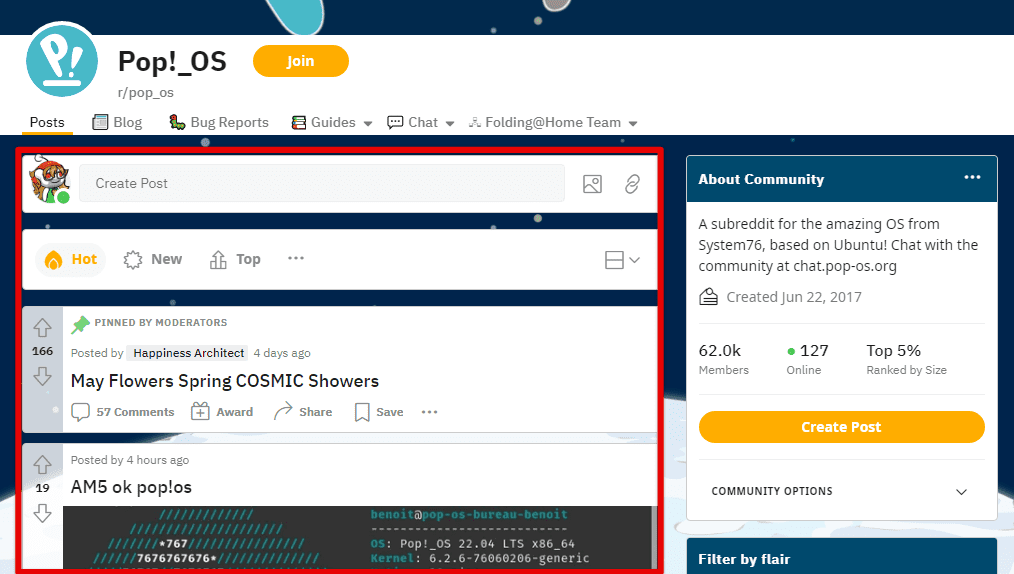Open the Blog tab

[x=117, y=122]
